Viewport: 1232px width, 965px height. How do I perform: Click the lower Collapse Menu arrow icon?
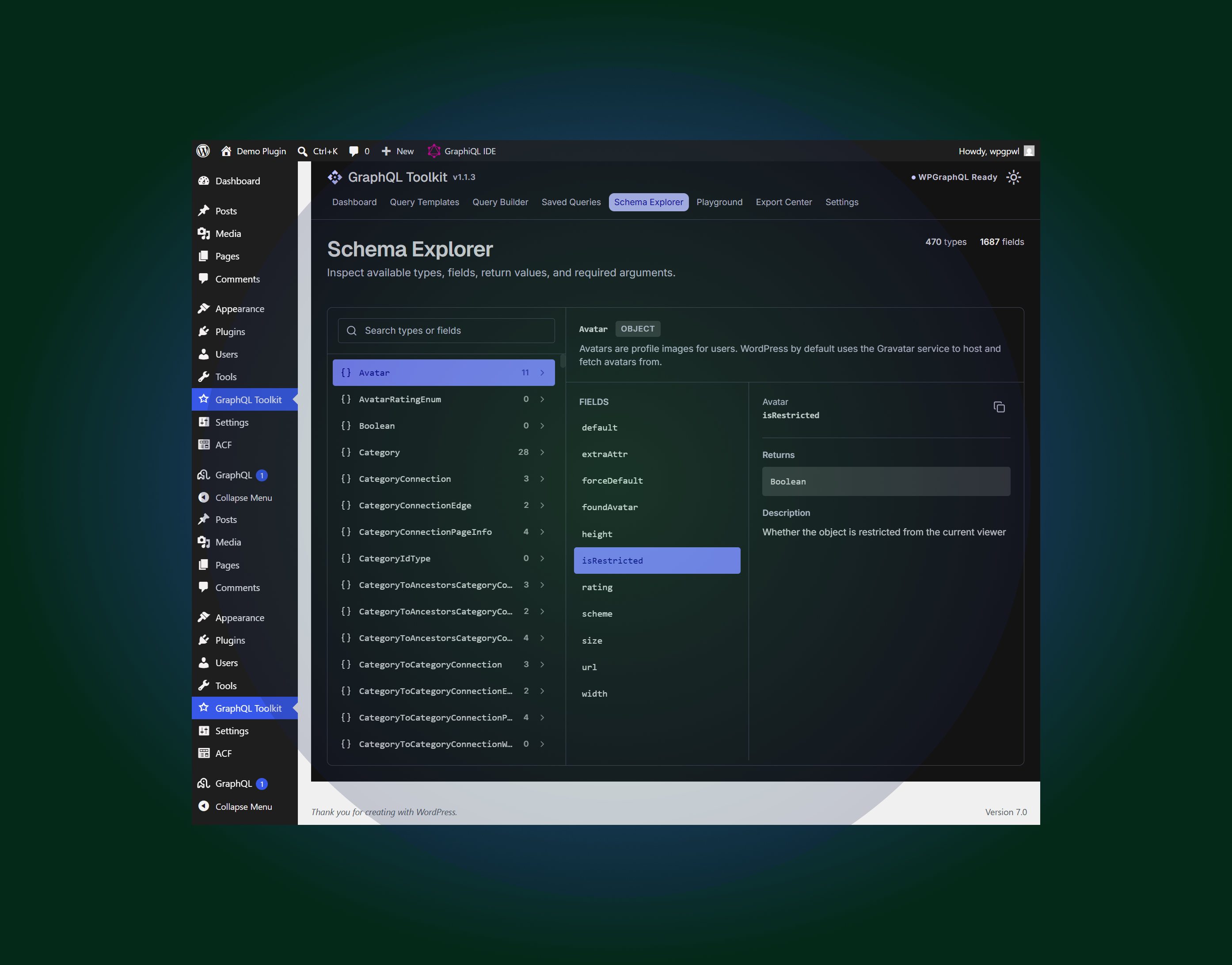point(204,806)
